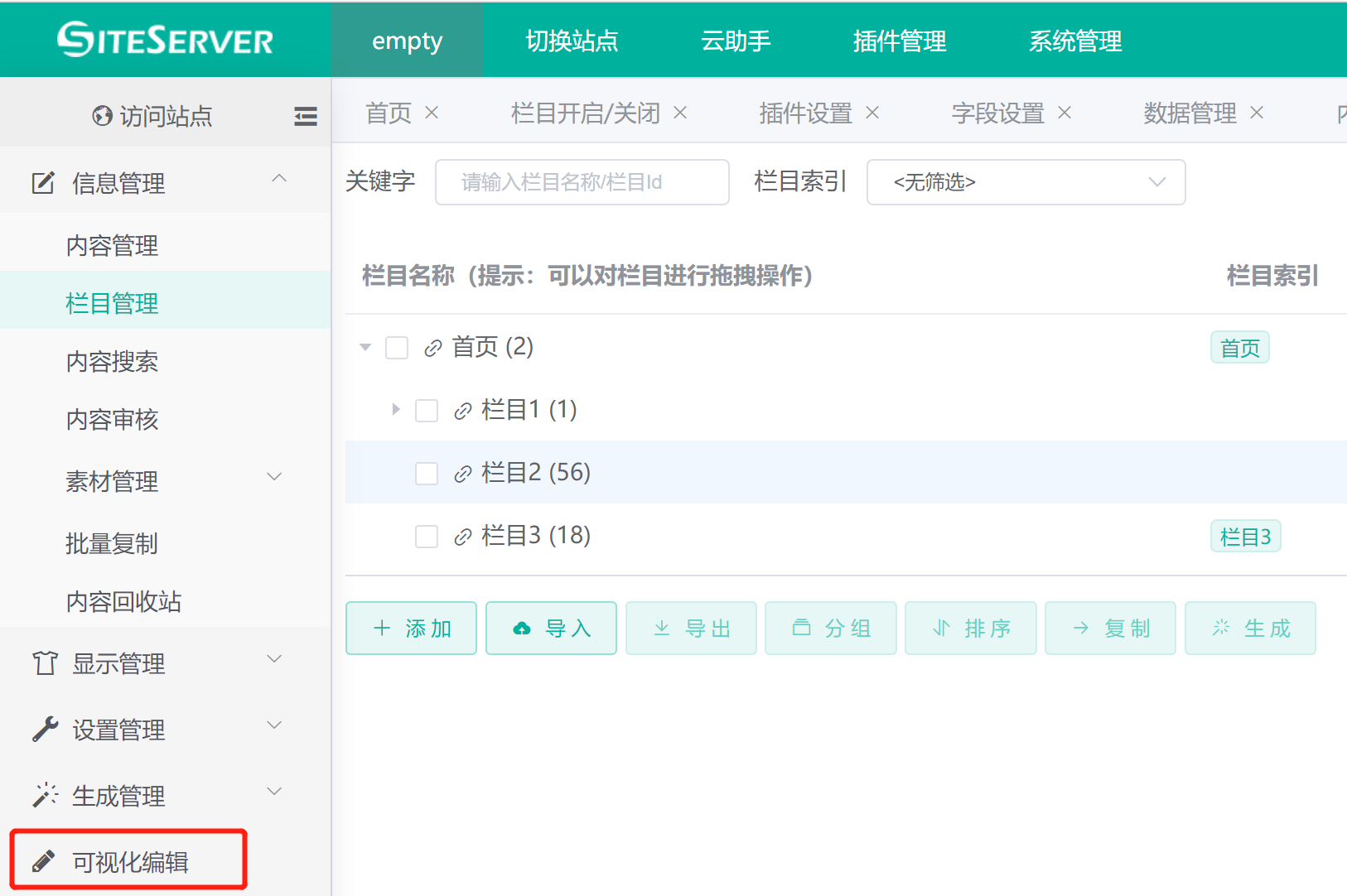
Task: Click the link icon beside 首页 (2)
Action: pyautogui.click(x=432, y=348)
